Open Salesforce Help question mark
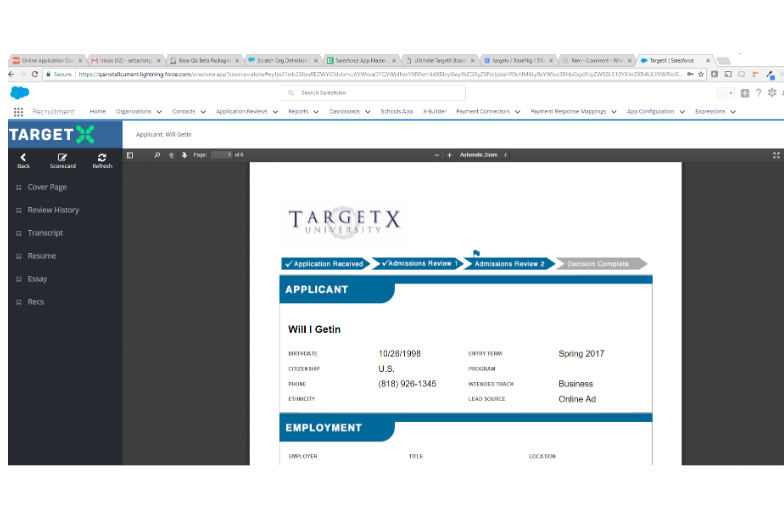This screenshot has width=784, height=520. (758, 92)
